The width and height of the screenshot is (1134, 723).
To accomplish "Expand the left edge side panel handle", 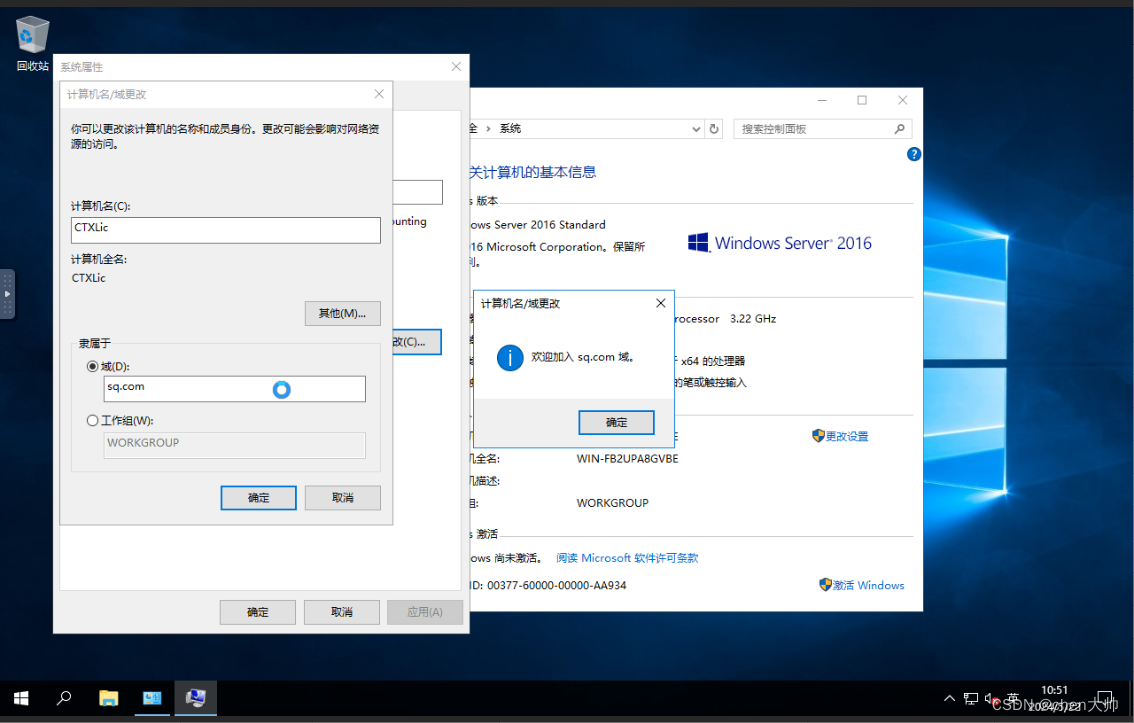I will click(x=7, y=294).
